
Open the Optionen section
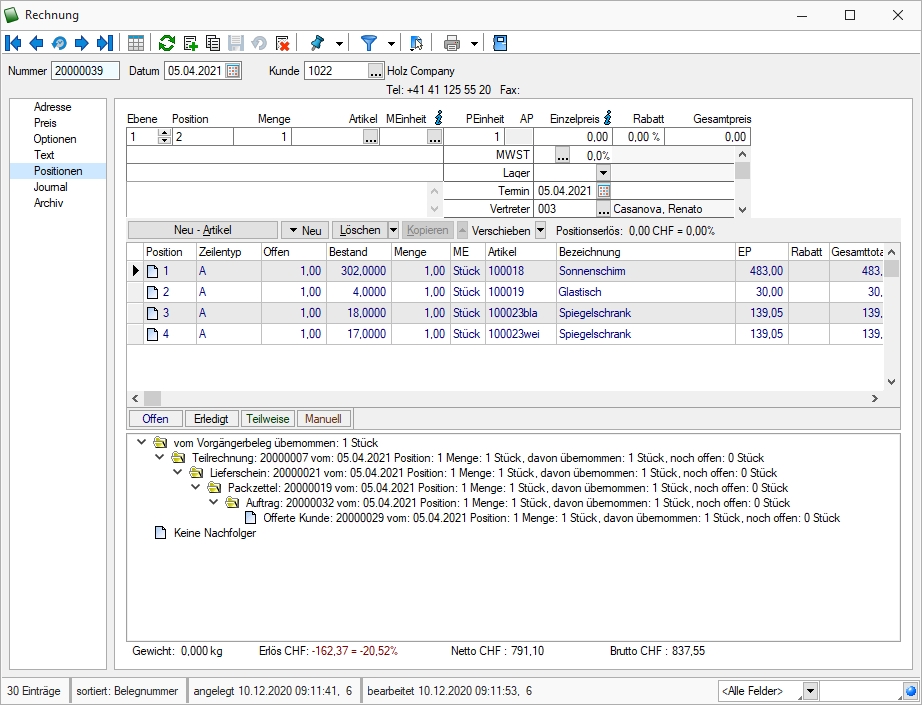pos(55,139)
